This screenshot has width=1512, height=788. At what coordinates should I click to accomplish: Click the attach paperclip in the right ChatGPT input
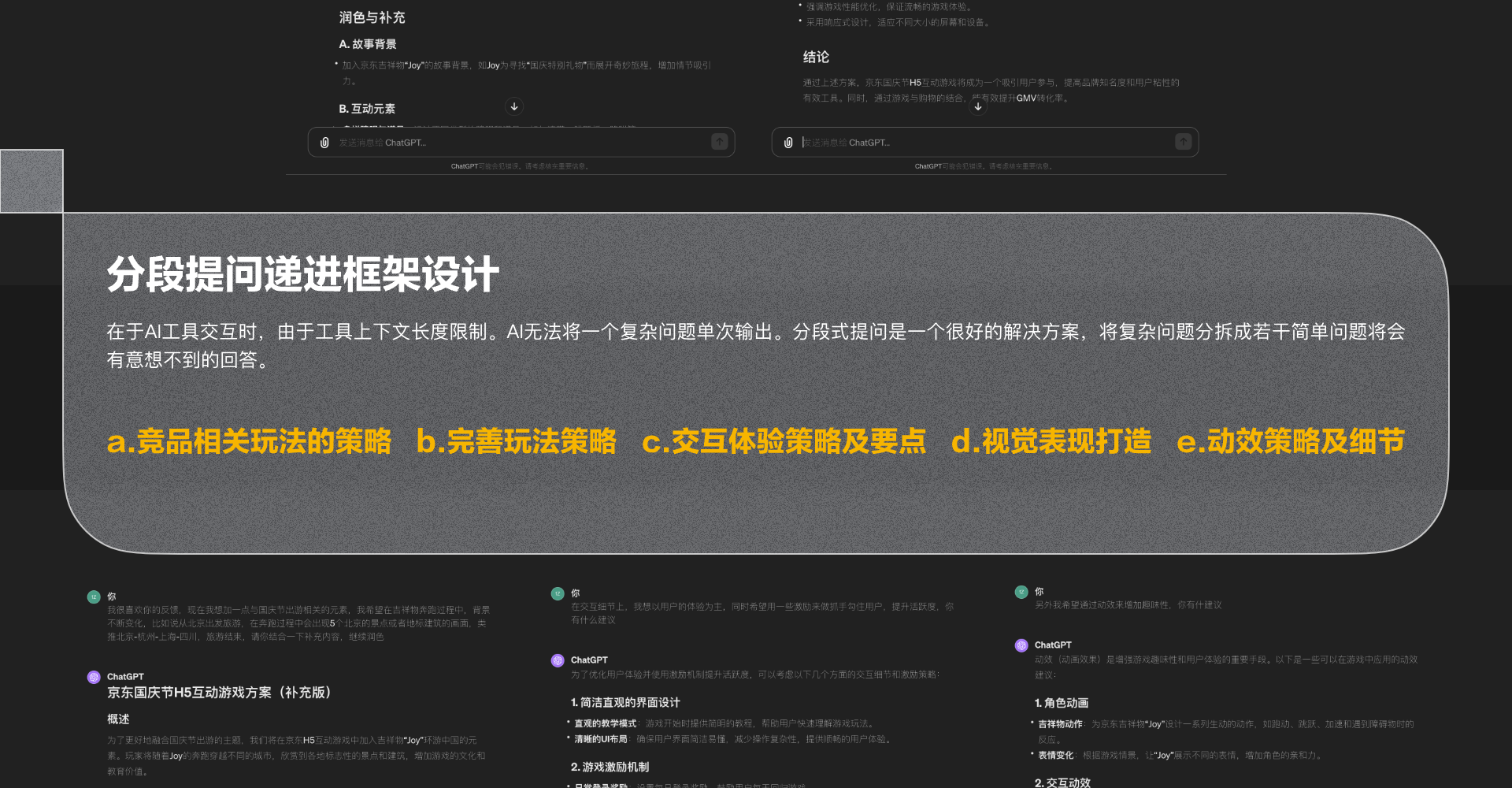point(788,143)
